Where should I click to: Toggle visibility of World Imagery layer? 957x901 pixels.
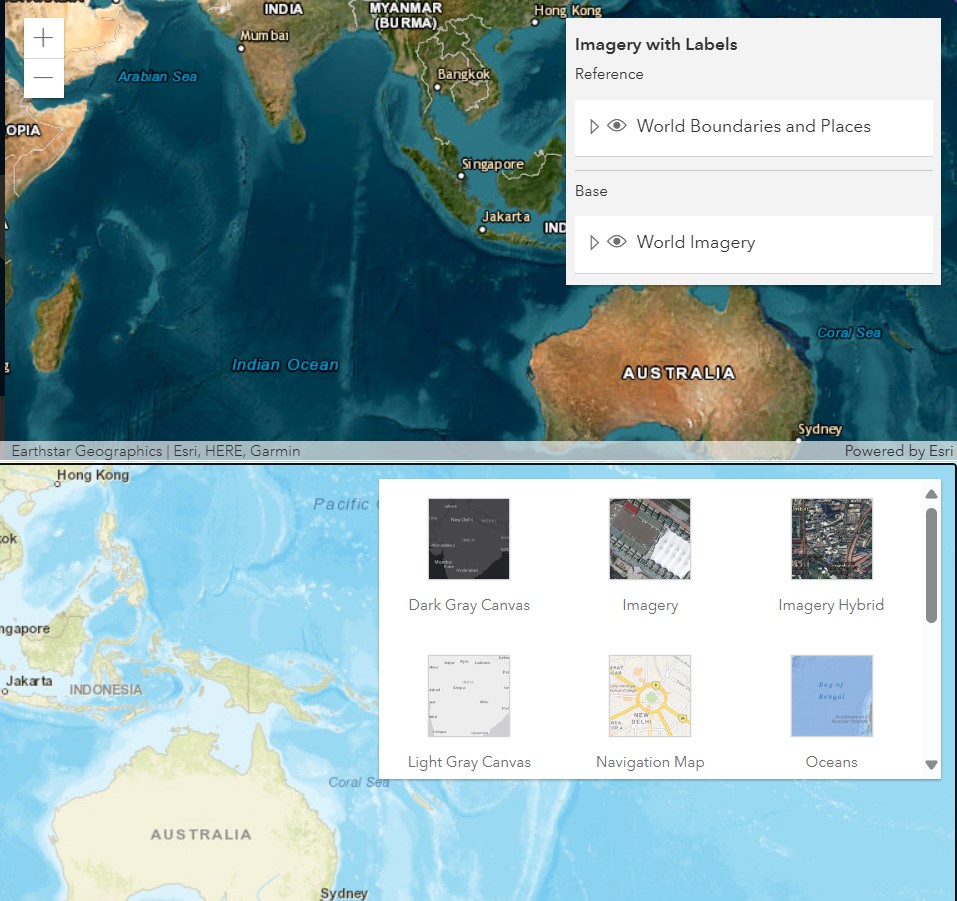tap(617, 243)
